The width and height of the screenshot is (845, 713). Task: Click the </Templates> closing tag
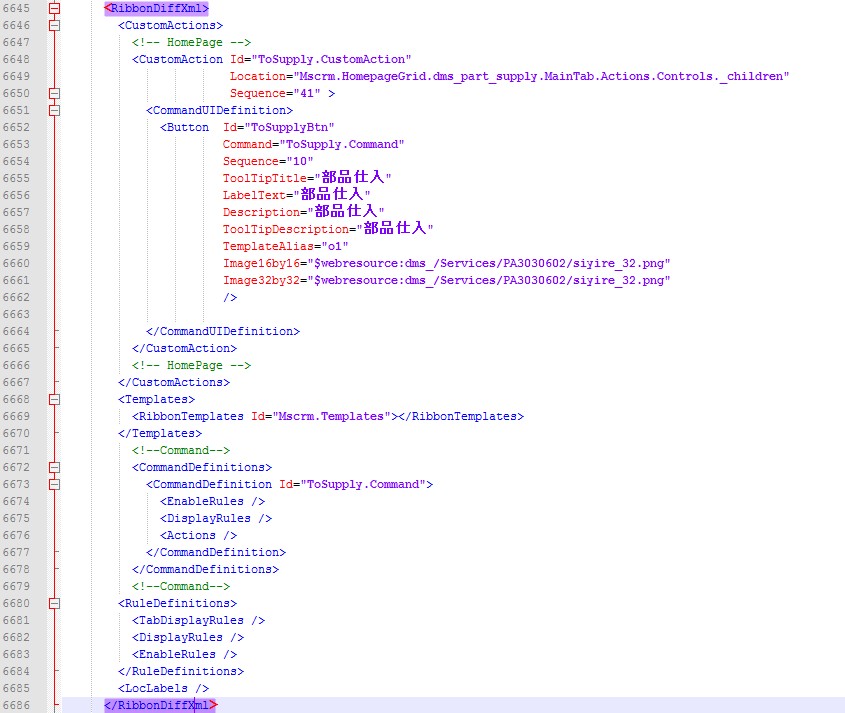point(160,433)
